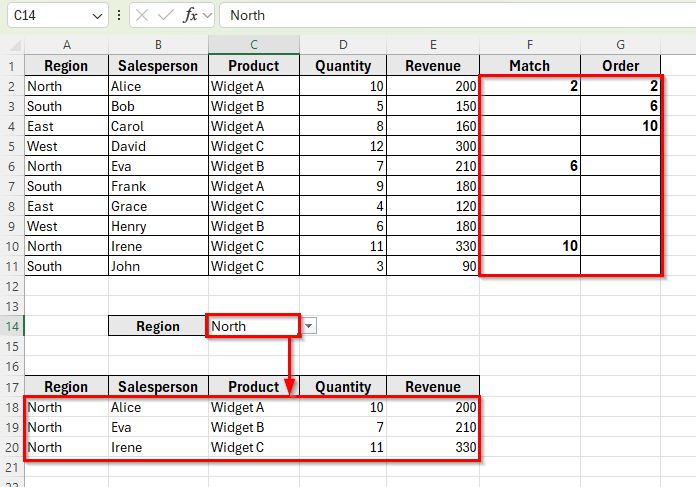Select the cell containing Eva in row 6
This screenshot has width=696, height=487.
158,166
